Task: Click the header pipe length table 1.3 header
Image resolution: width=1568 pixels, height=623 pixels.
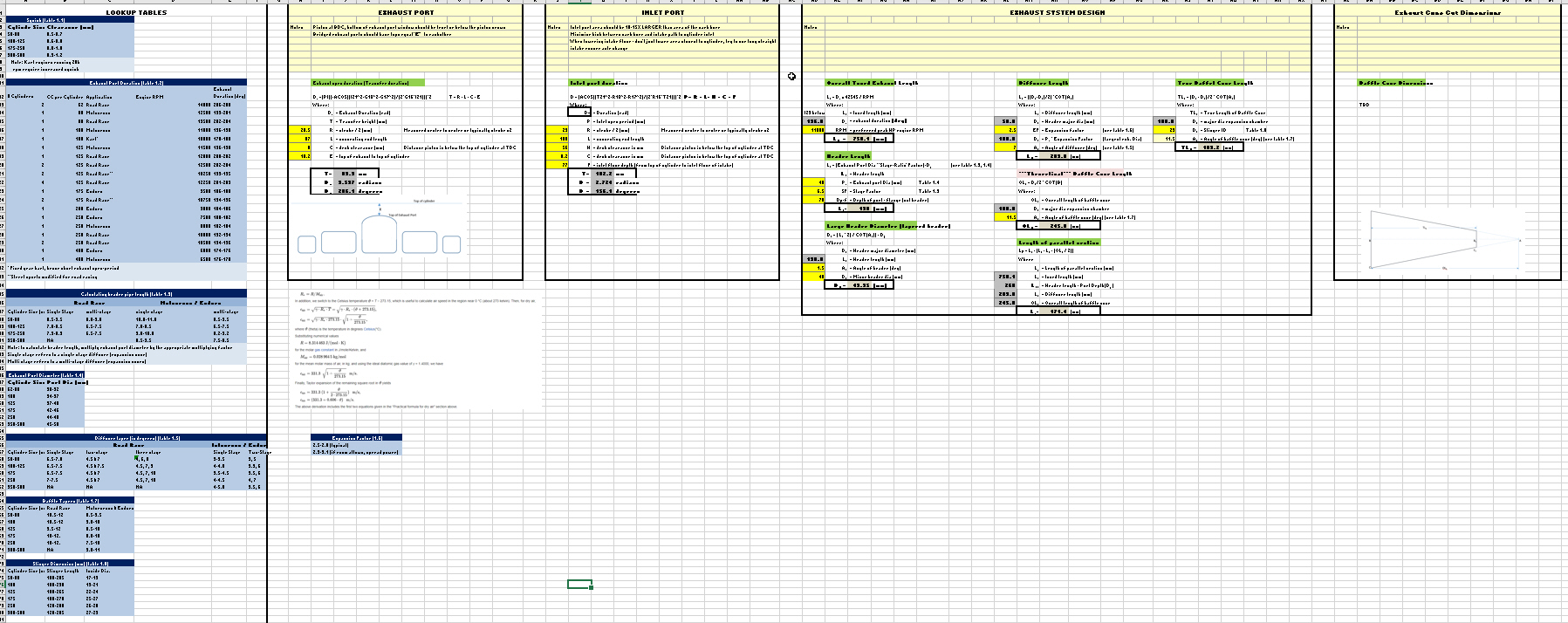Action: pyautogui.click(x=127, y=294)
